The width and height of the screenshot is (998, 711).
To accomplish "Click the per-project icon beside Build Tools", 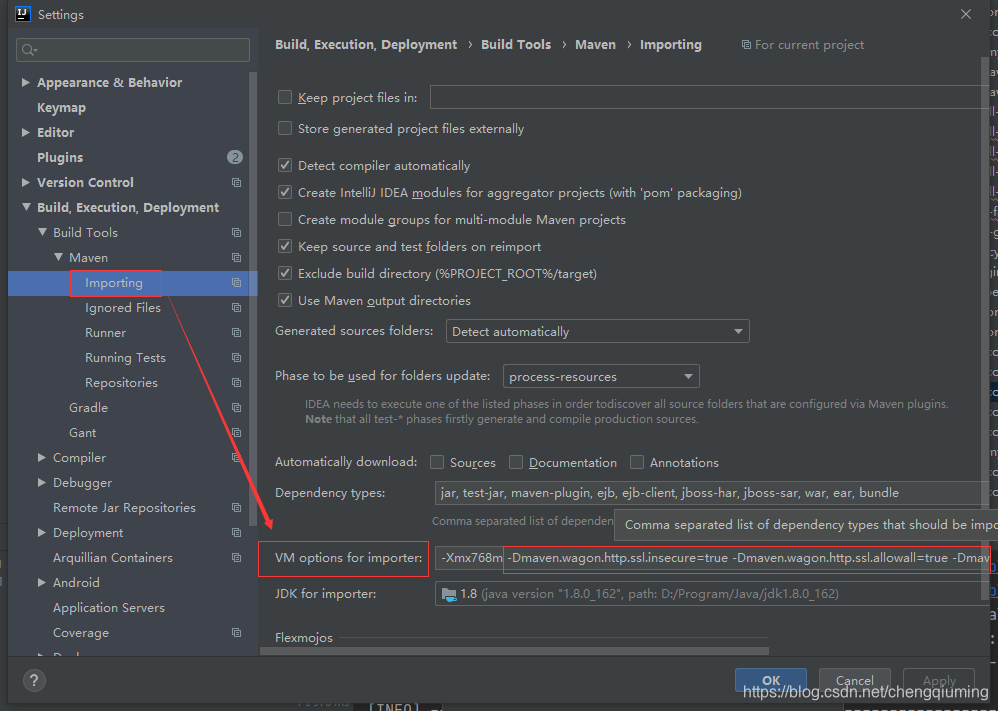I will pos(236,233).
